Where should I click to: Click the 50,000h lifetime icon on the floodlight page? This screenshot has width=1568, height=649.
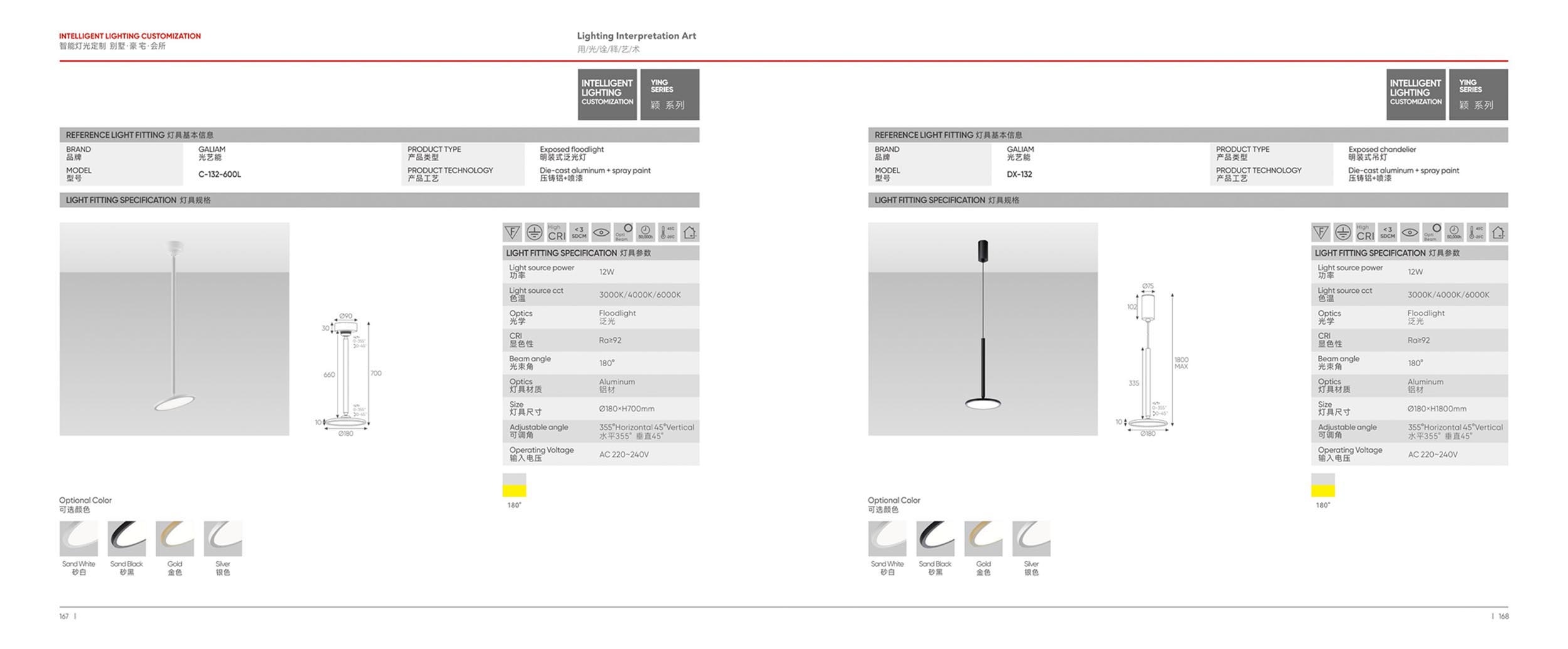[645, 232]
